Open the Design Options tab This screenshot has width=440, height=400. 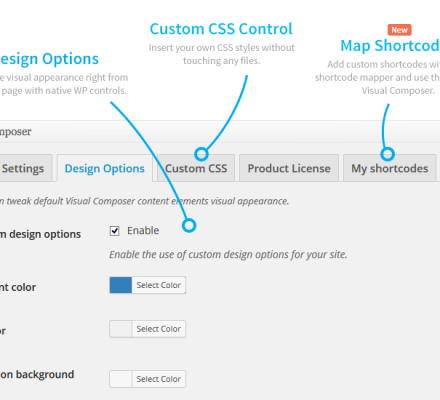click(105, 168)
